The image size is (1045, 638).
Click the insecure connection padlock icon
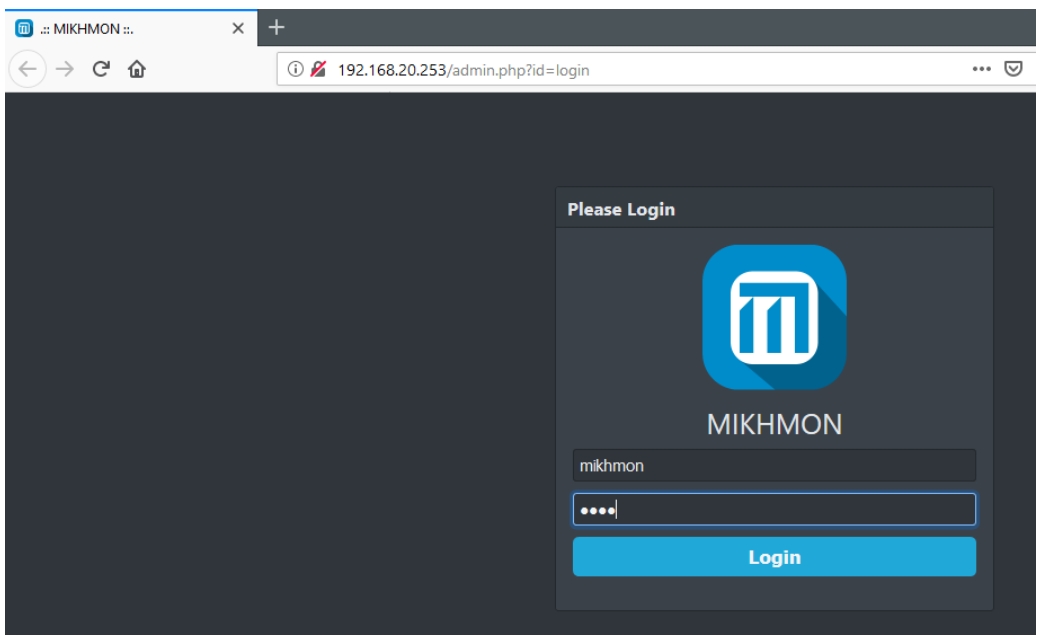(x=319, y=69)
